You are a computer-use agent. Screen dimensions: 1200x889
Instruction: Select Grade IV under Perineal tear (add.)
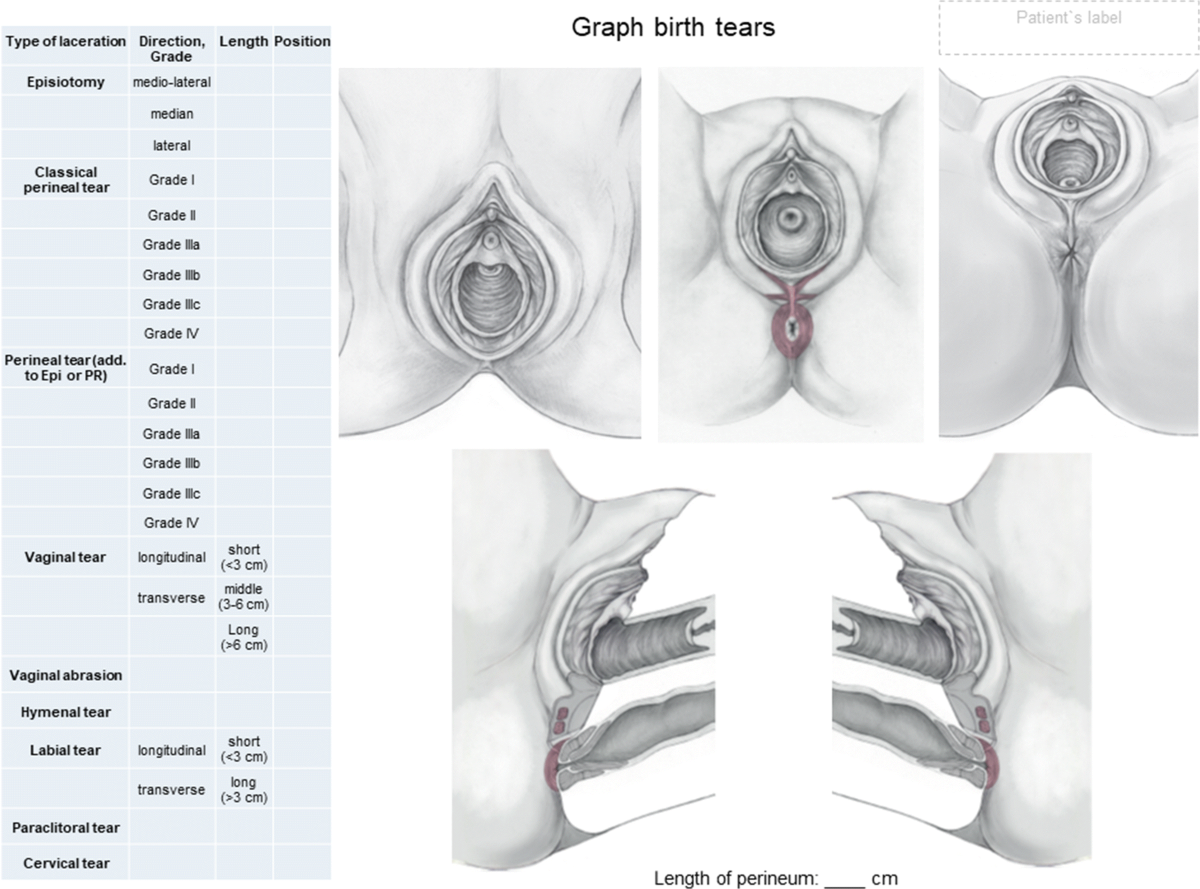click(x=172, y=523)
